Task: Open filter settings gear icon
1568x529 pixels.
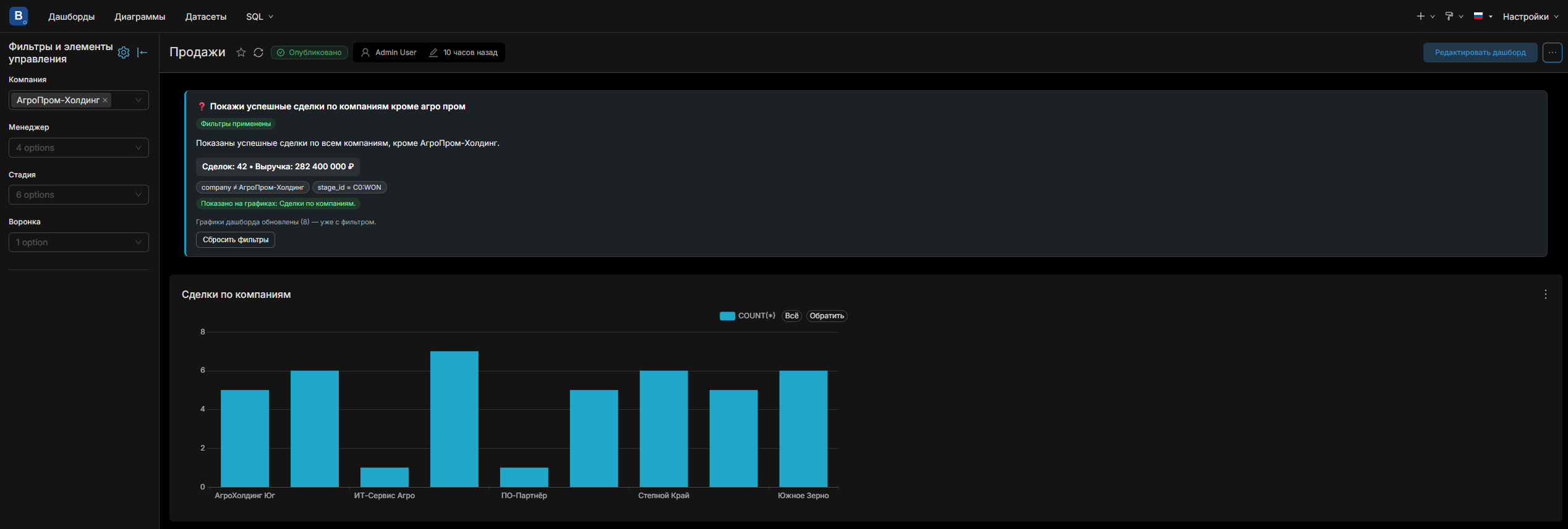Action: tap(124, 53)
